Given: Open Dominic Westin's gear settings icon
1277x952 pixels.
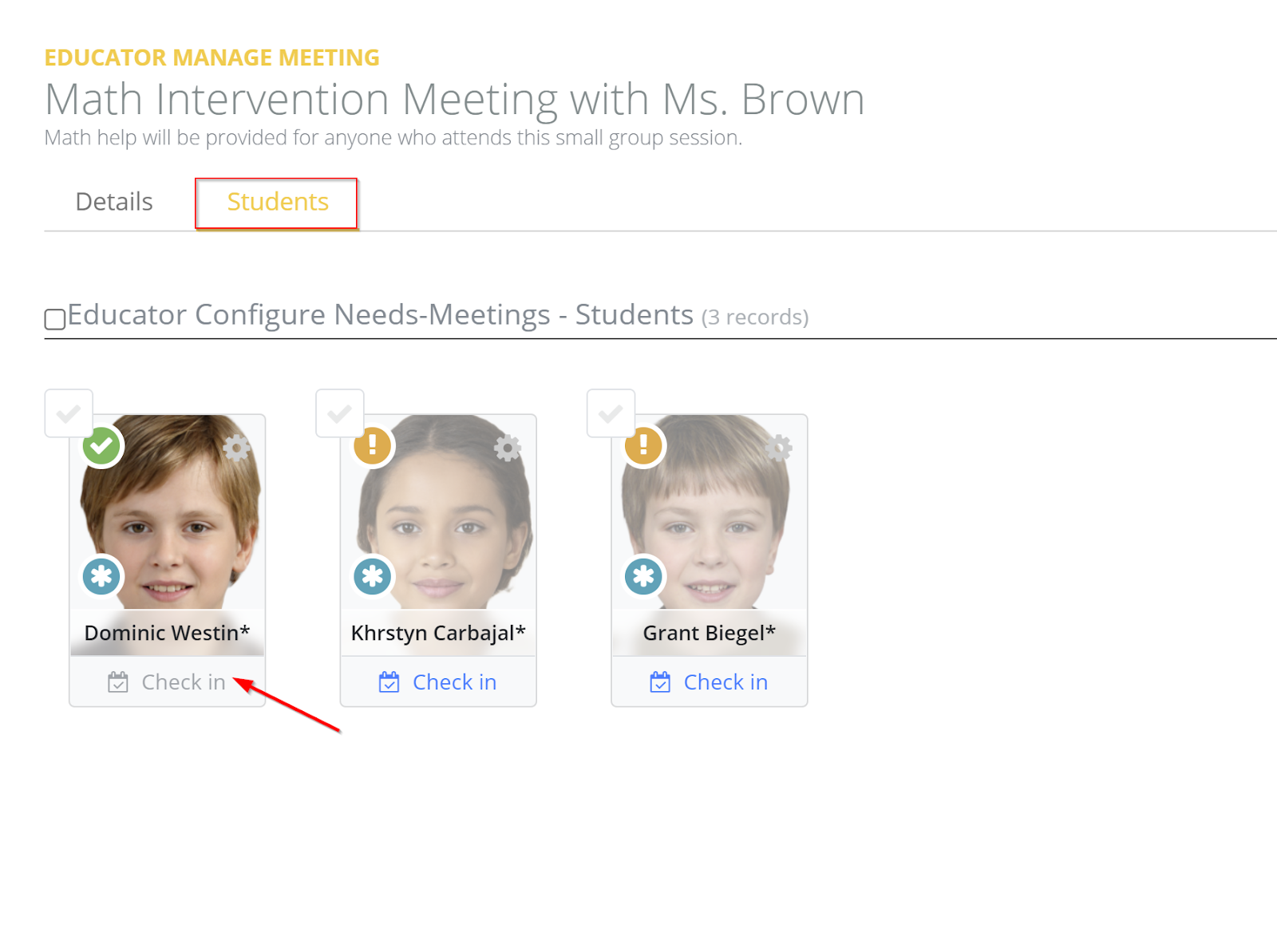Looking at the screenshot, I should [x=236, y=448].
